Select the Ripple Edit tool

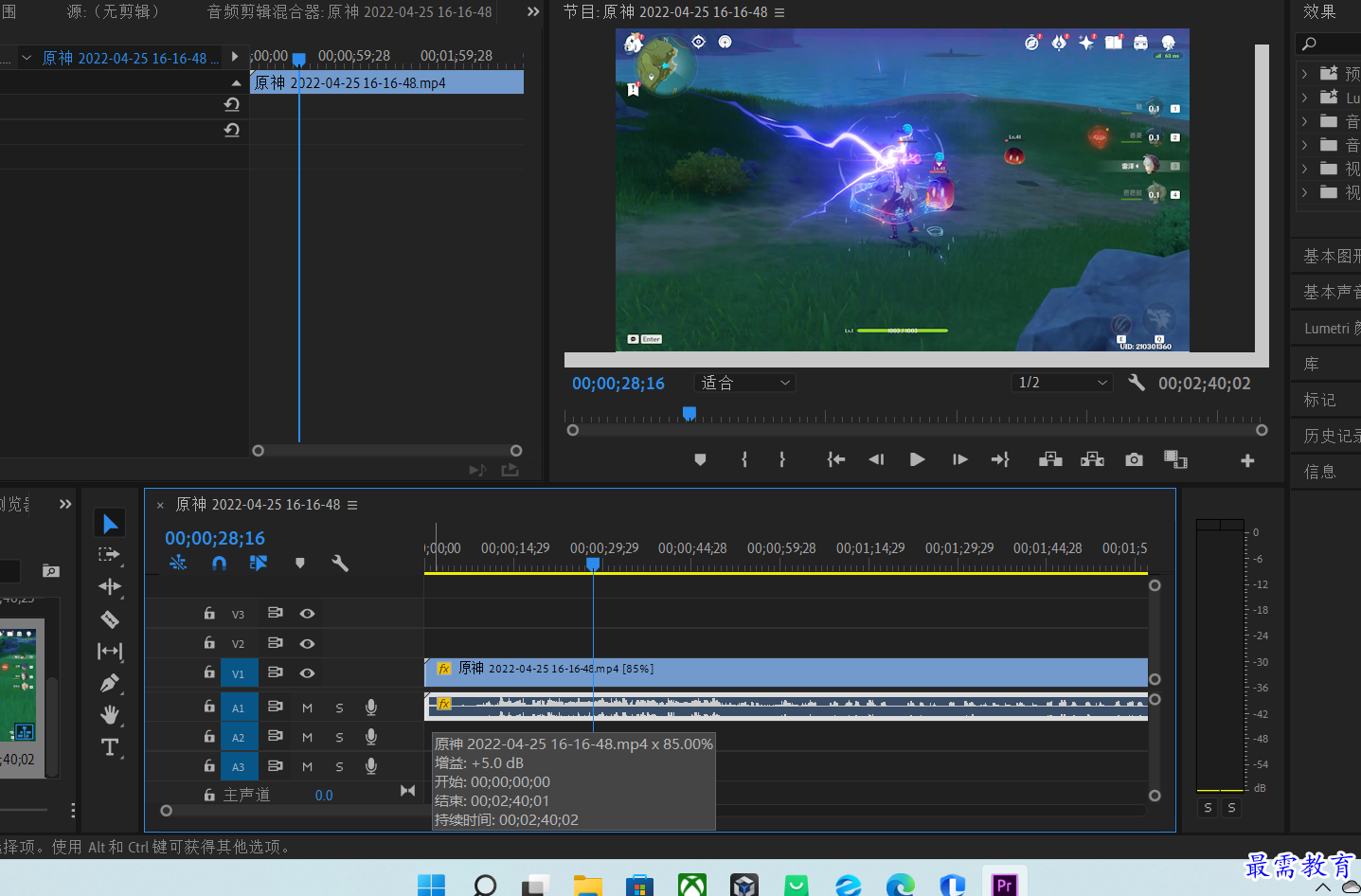pyautogui.click(x=110, y=587)
